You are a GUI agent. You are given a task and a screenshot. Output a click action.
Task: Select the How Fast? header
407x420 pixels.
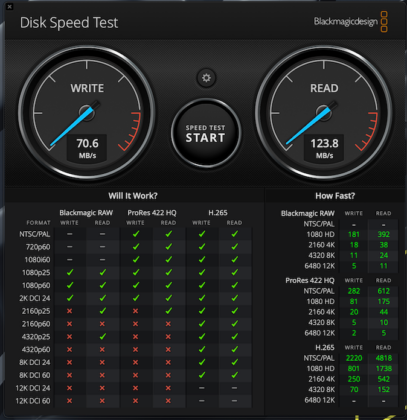(x=335, y=196)
